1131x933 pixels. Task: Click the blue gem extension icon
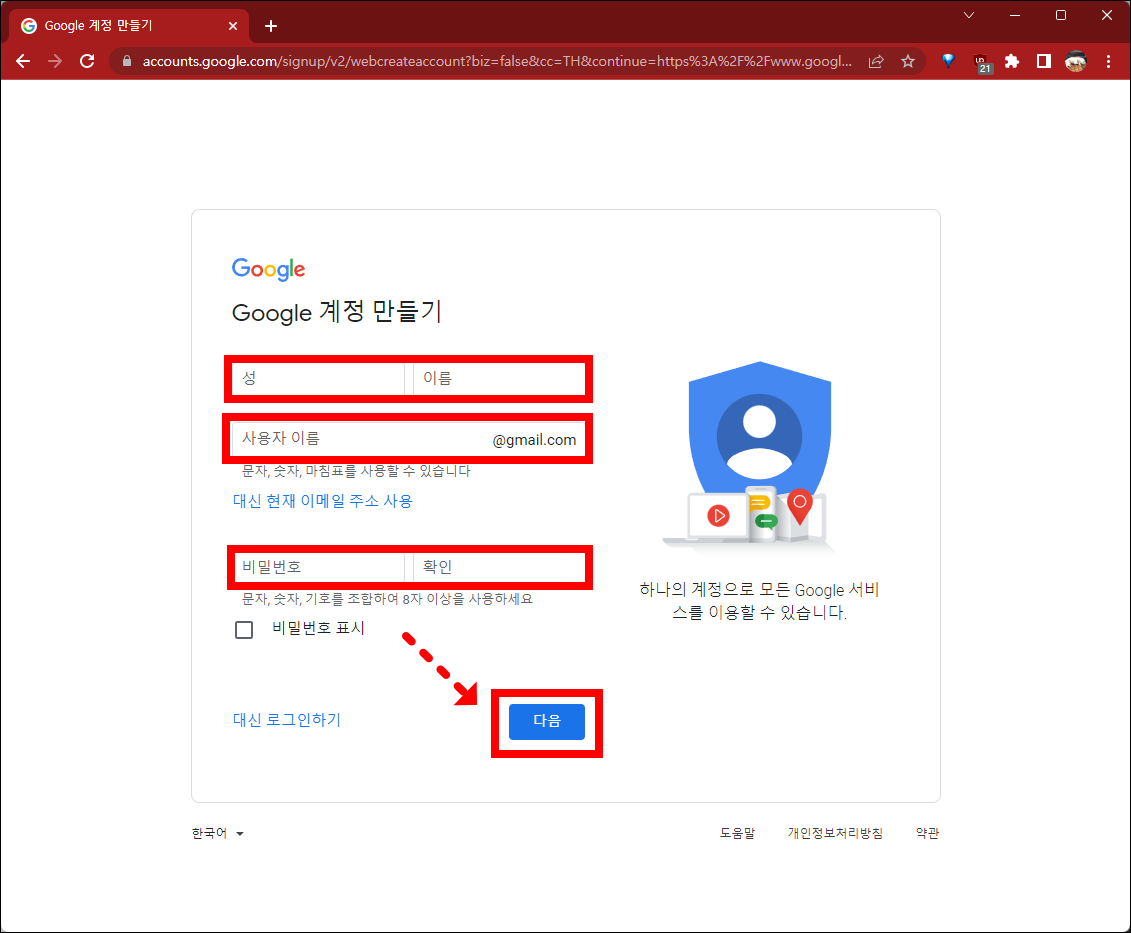pyautogui.click(x=949, y=61)
